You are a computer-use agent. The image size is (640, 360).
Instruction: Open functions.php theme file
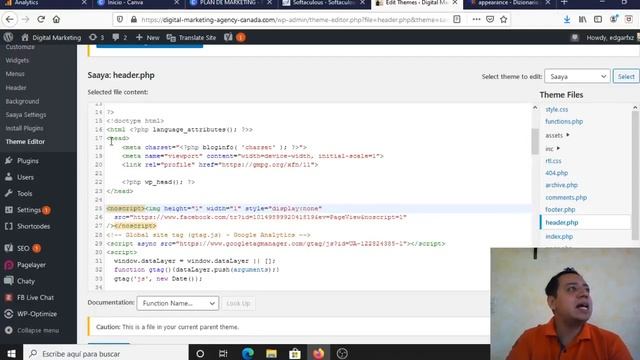pos(564,122)
